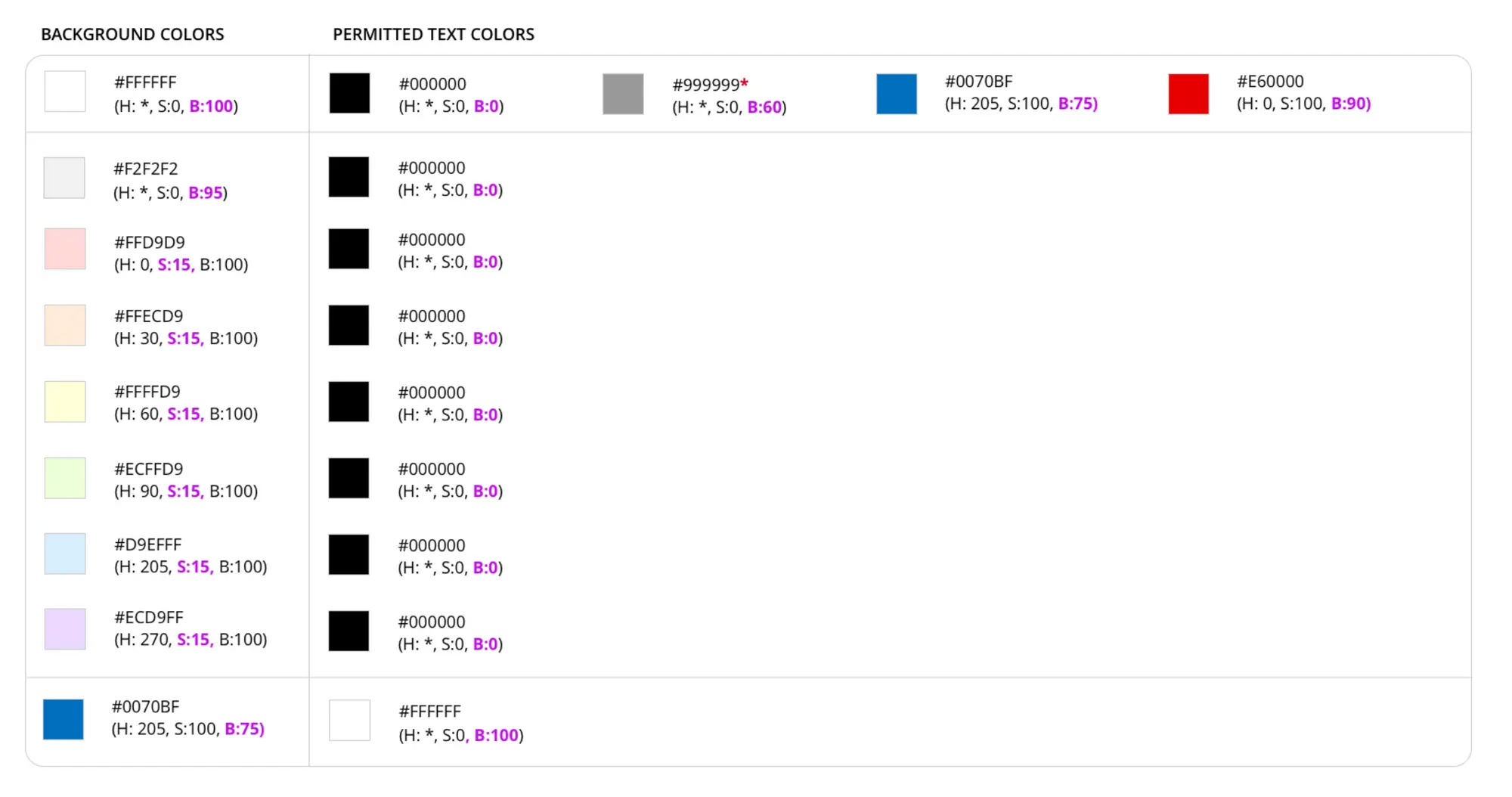Viewport: 1512px width, 797px height.
Task: Click the PERMITTED TEXT COLORS heading
Action: 433,35
